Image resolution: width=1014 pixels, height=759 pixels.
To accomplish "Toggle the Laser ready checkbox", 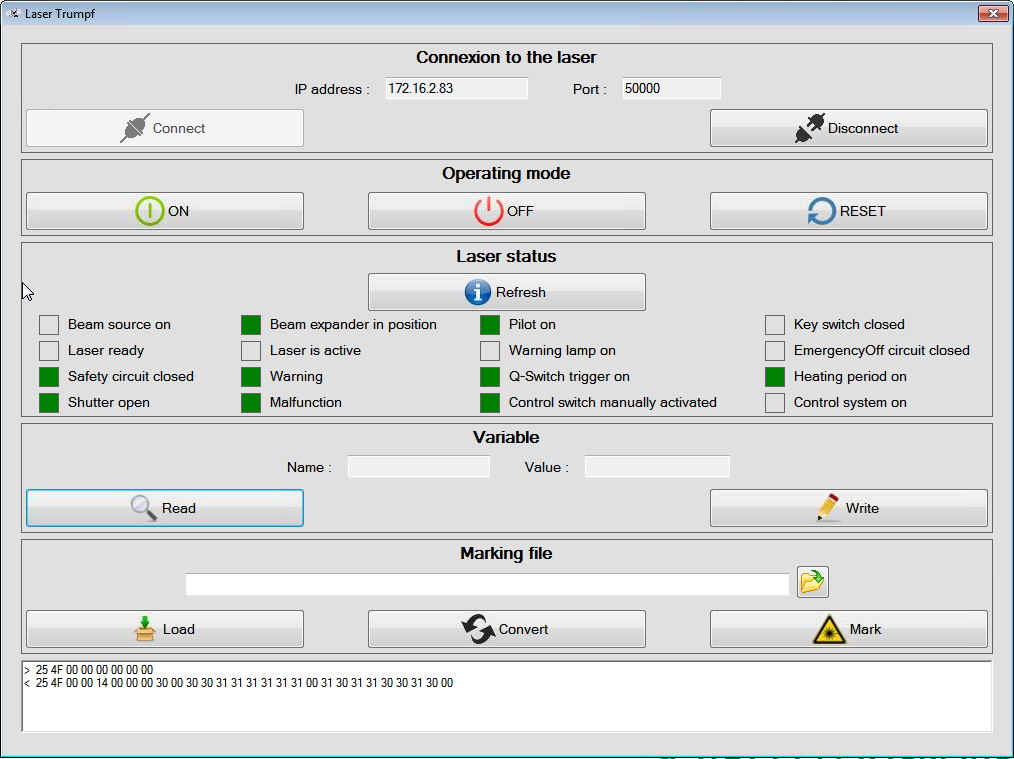I will (49, 351).
